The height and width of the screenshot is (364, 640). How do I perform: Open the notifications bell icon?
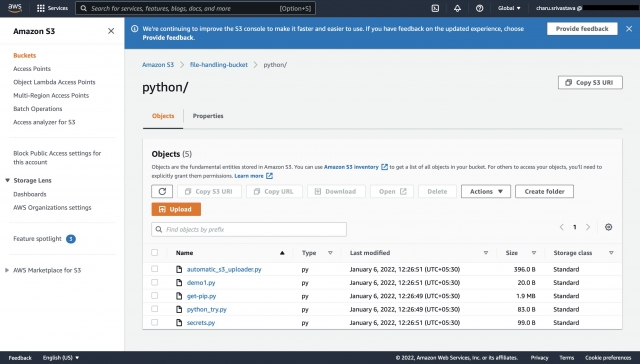pos(457,8)
